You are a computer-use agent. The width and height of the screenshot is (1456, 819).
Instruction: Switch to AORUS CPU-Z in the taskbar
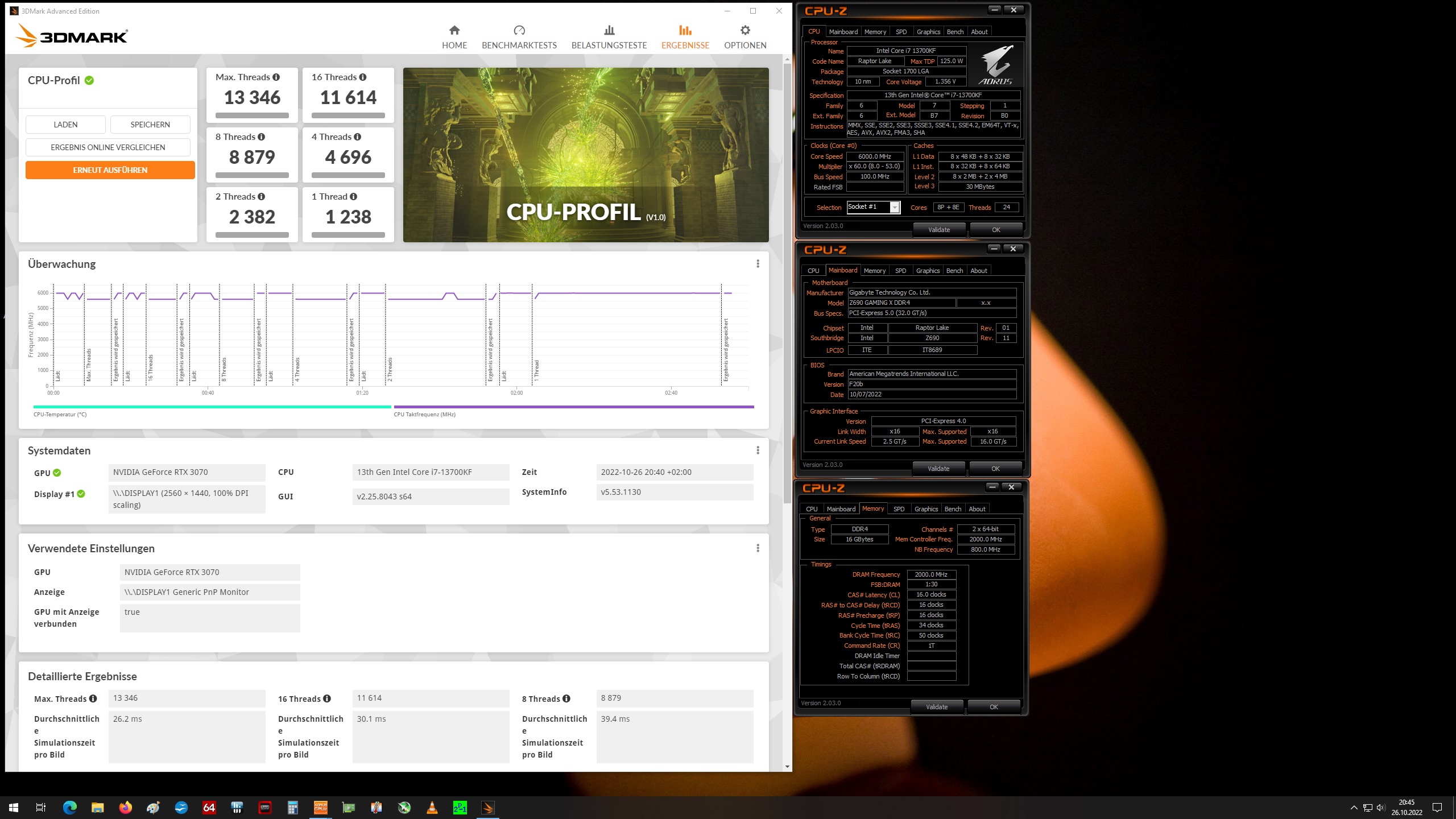[x=321, y=807]
